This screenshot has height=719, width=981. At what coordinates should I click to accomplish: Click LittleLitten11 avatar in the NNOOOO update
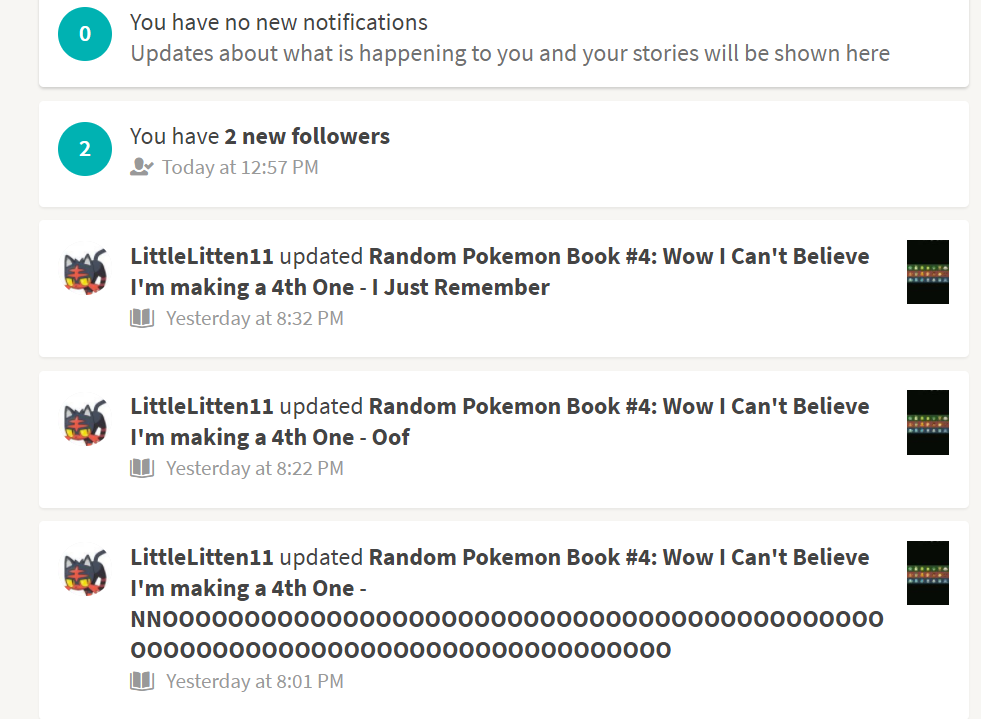[86, 572]
